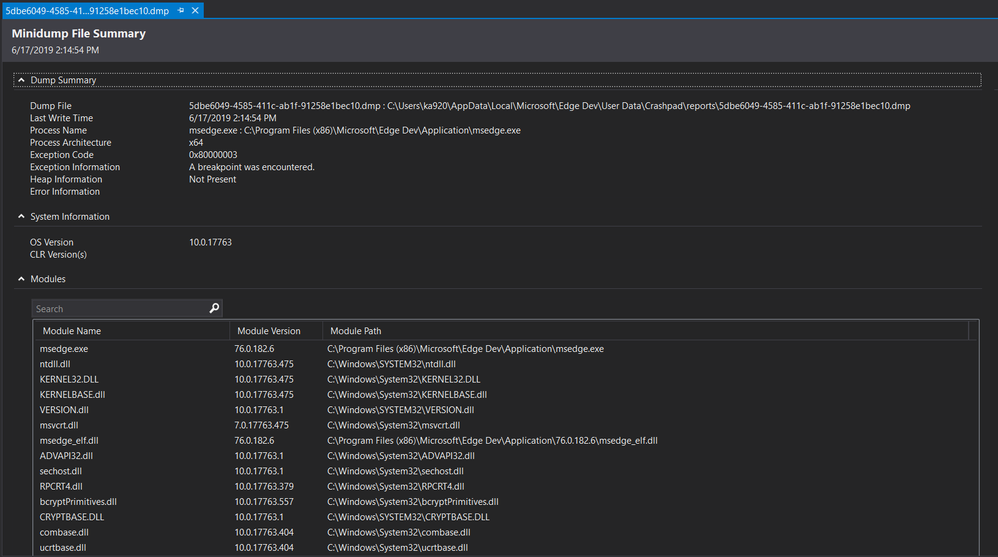Viewport: 998px width, 557px height.
Task: Click the 76.0.182.6 version of msedge.exe
Action: (x=254, y=349)
